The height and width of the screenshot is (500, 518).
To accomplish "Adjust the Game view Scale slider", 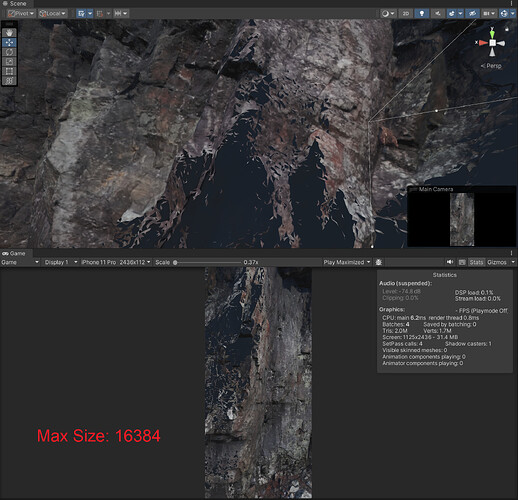I will (x=207, y=262).
